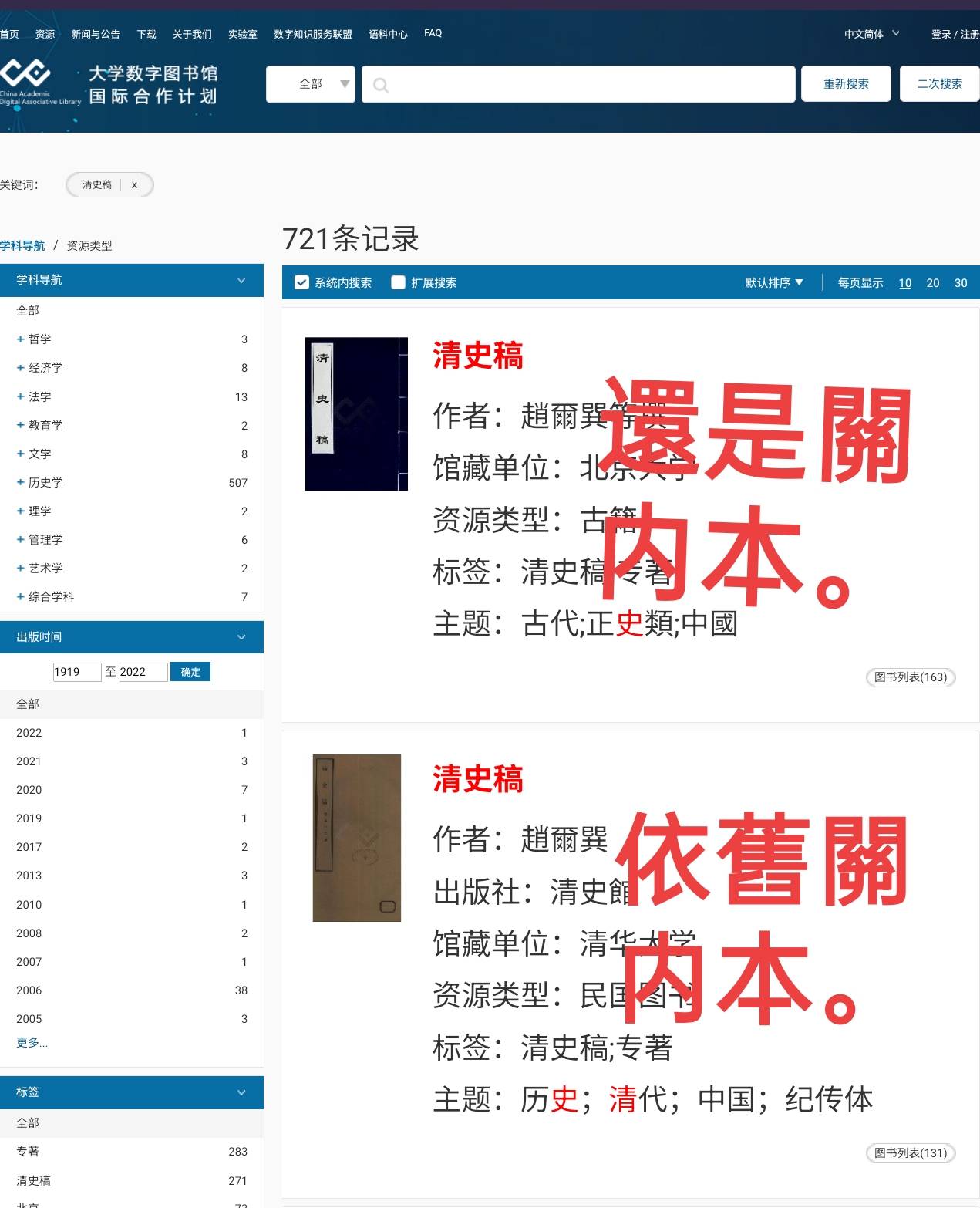Open the 新闻与公告 menu item
The width and height of the screenshot is (980, 1208).
(96, 34)
